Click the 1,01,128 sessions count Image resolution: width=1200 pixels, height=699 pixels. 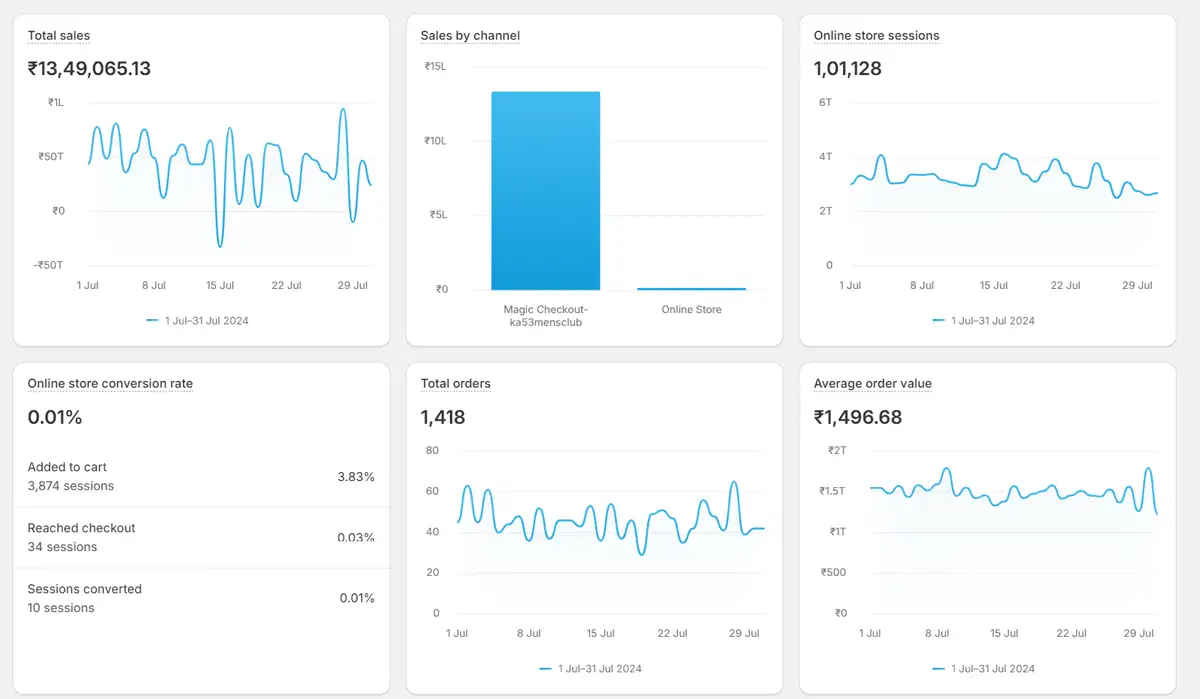point(847,69)
